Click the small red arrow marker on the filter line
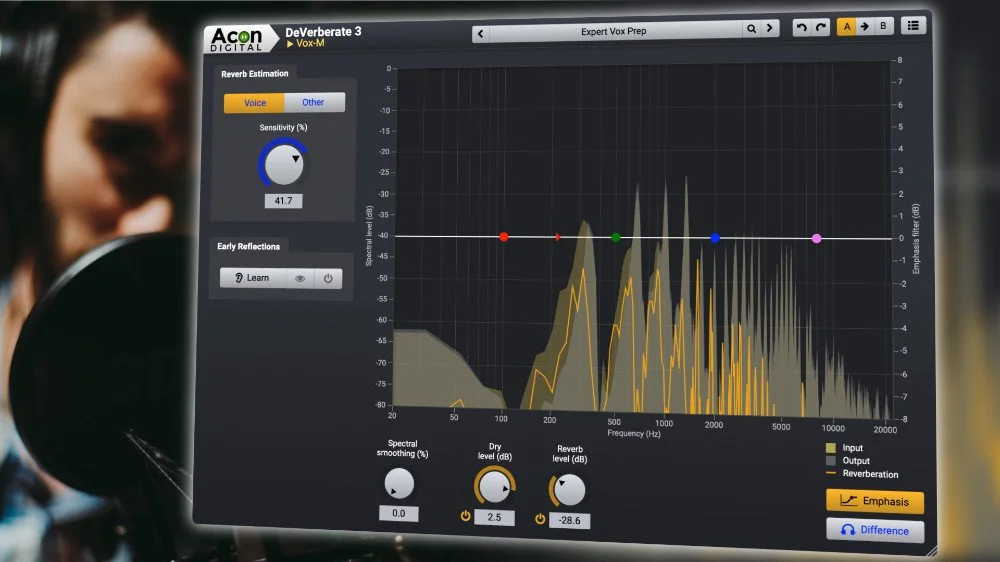This screenshot has height=562, width=1000. 558,237
